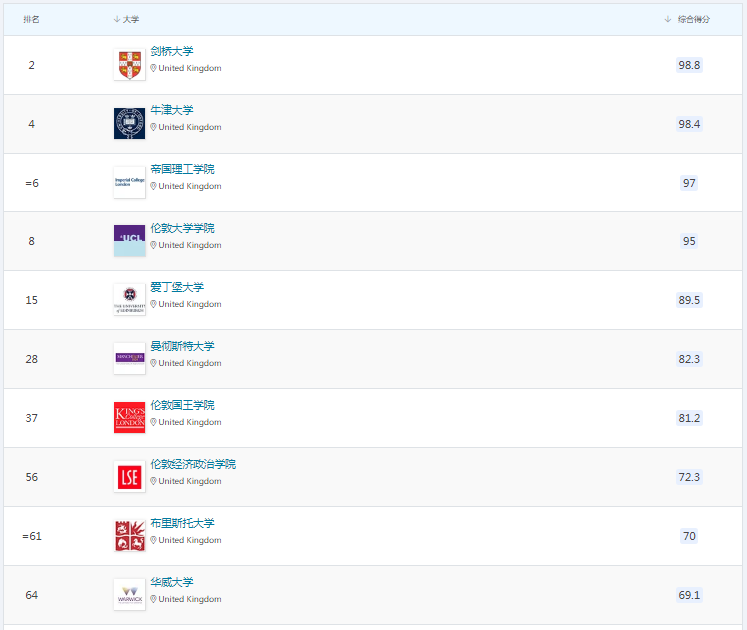
Task: Click the King's College London red logo
Action: 129,418
